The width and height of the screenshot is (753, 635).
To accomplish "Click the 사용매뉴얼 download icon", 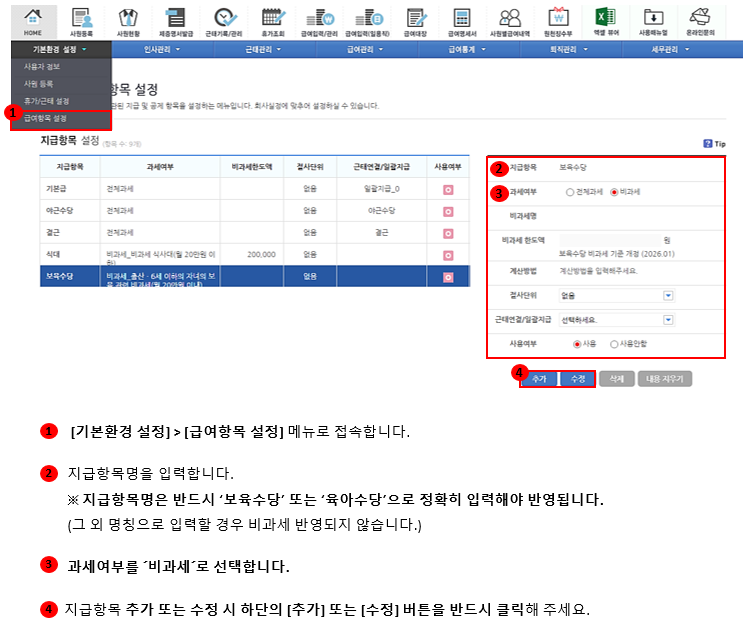I will coord(653,20).
